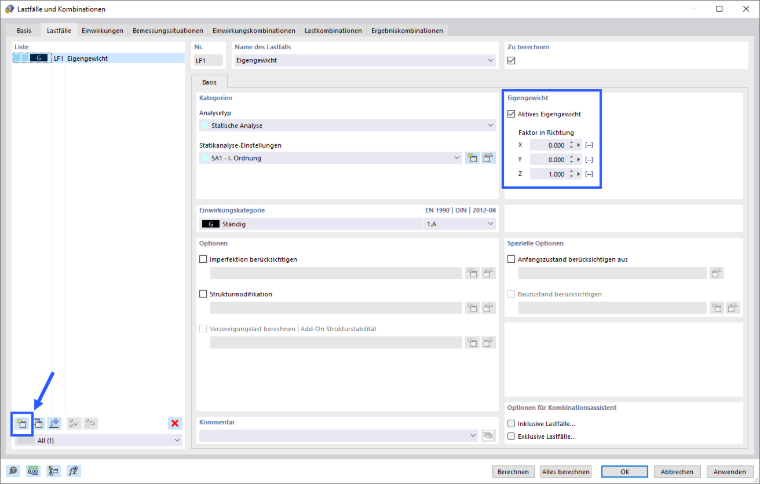Check Inklusive Lastfälle option

(511, 423)
